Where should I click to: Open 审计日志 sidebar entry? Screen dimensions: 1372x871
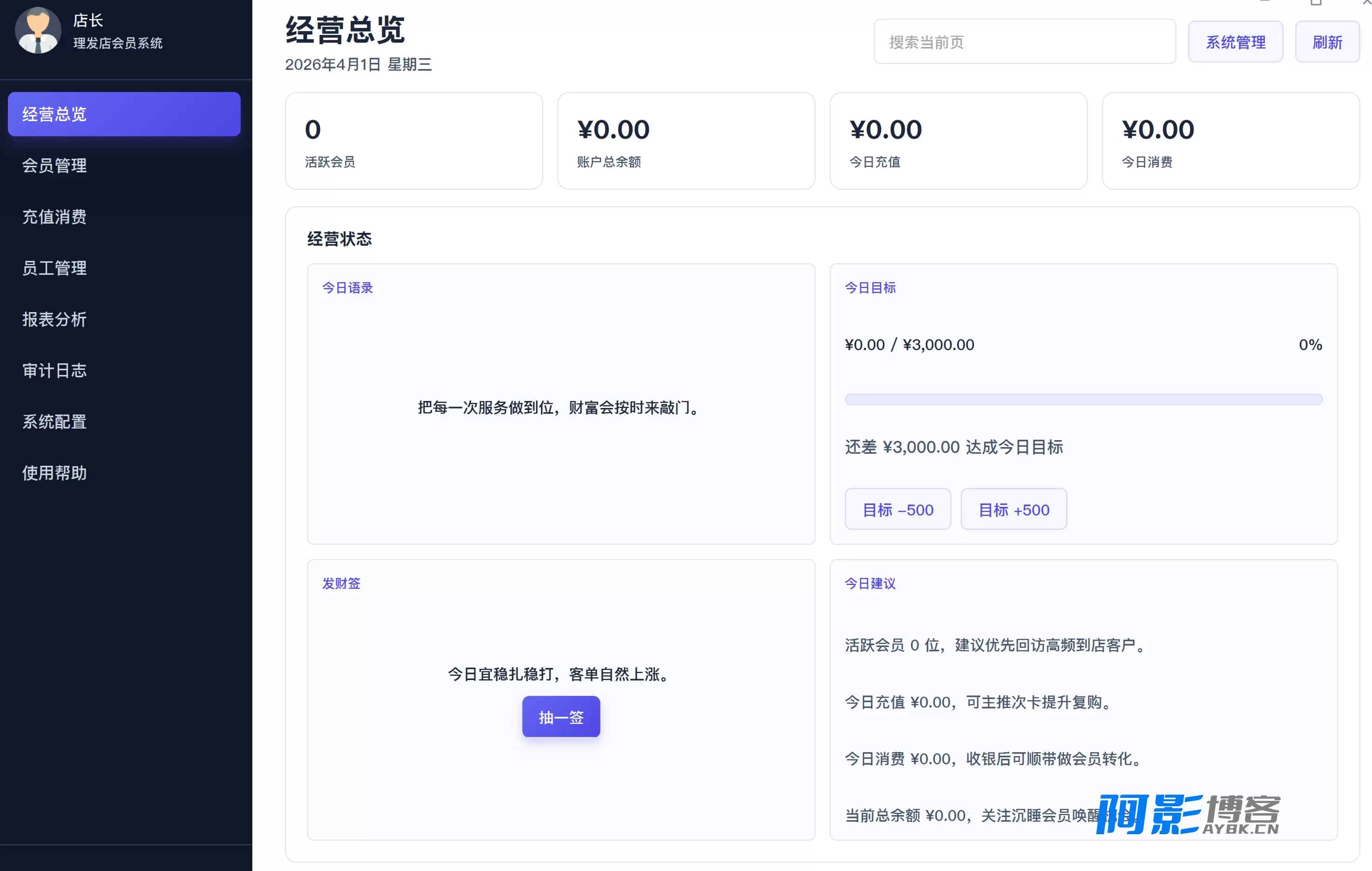click(124, 370)
